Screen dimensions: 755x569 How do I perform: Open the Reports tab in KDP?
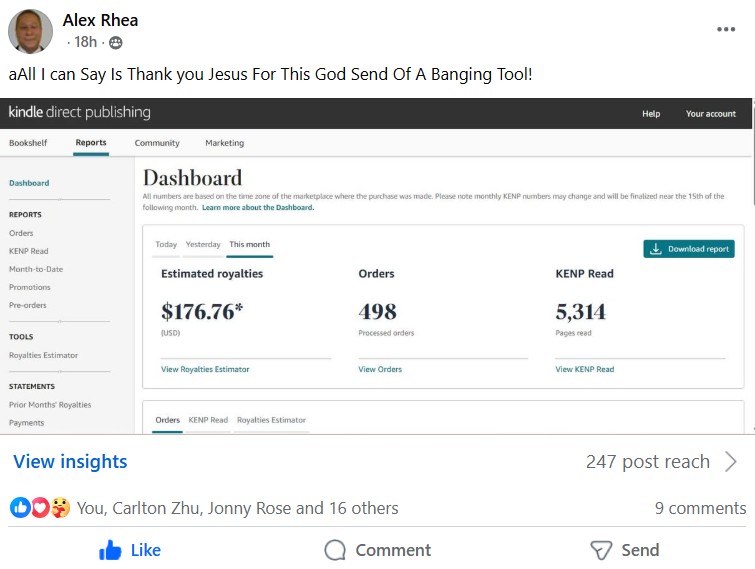pyautogui.click(x=91, y=143)
